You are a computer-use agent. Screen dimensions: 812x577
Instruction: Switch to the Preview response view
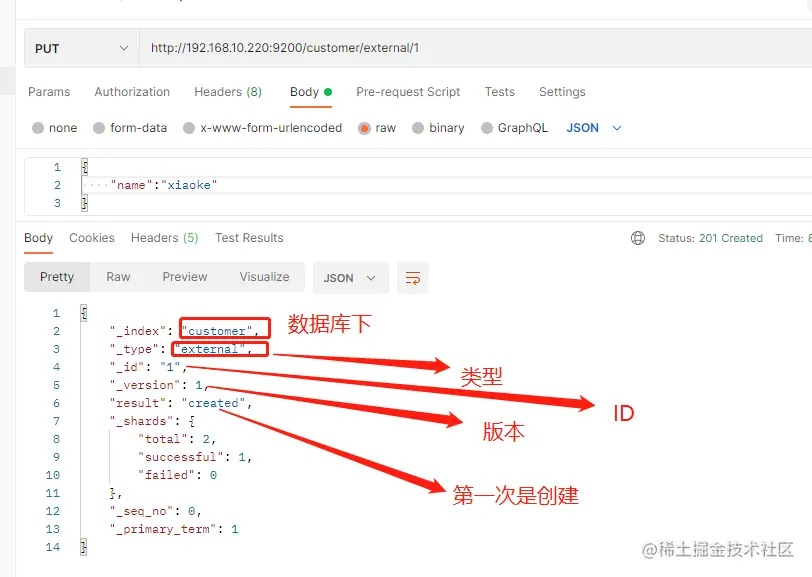pos(185,277)
